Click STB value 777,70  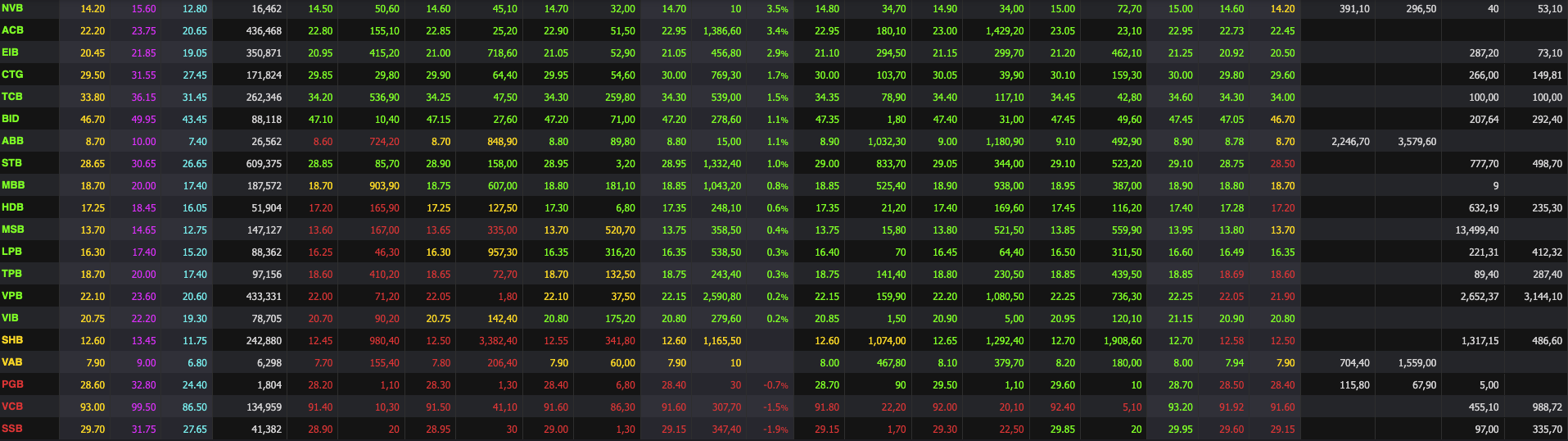coord(1484,164)
